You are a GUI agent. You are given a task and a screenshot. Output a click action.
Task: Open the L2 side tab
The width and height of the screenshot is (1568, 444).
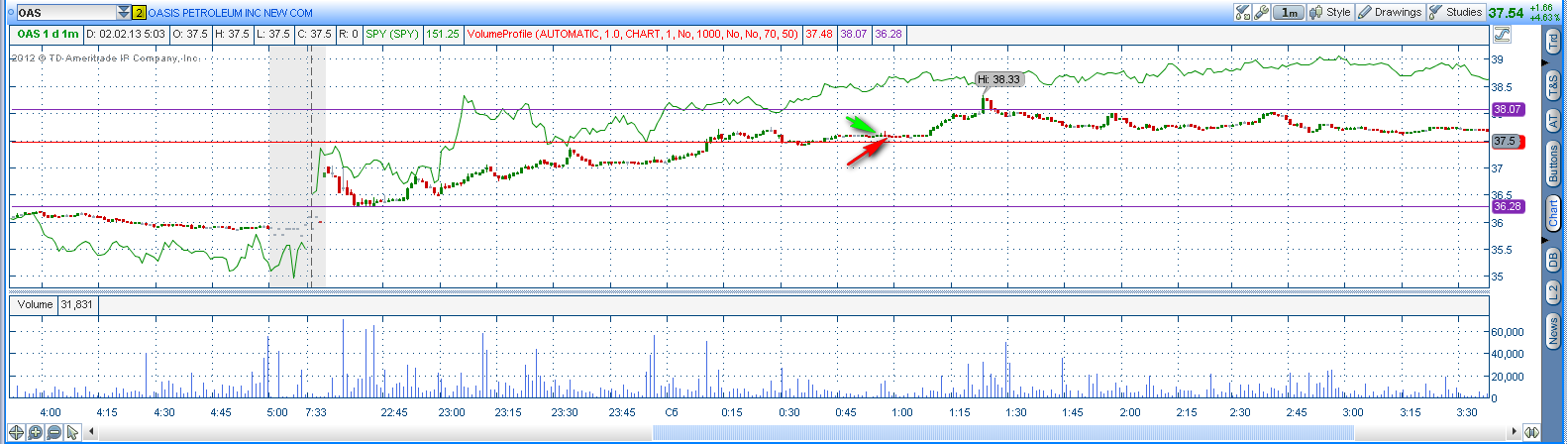(x=1553, y=292)
